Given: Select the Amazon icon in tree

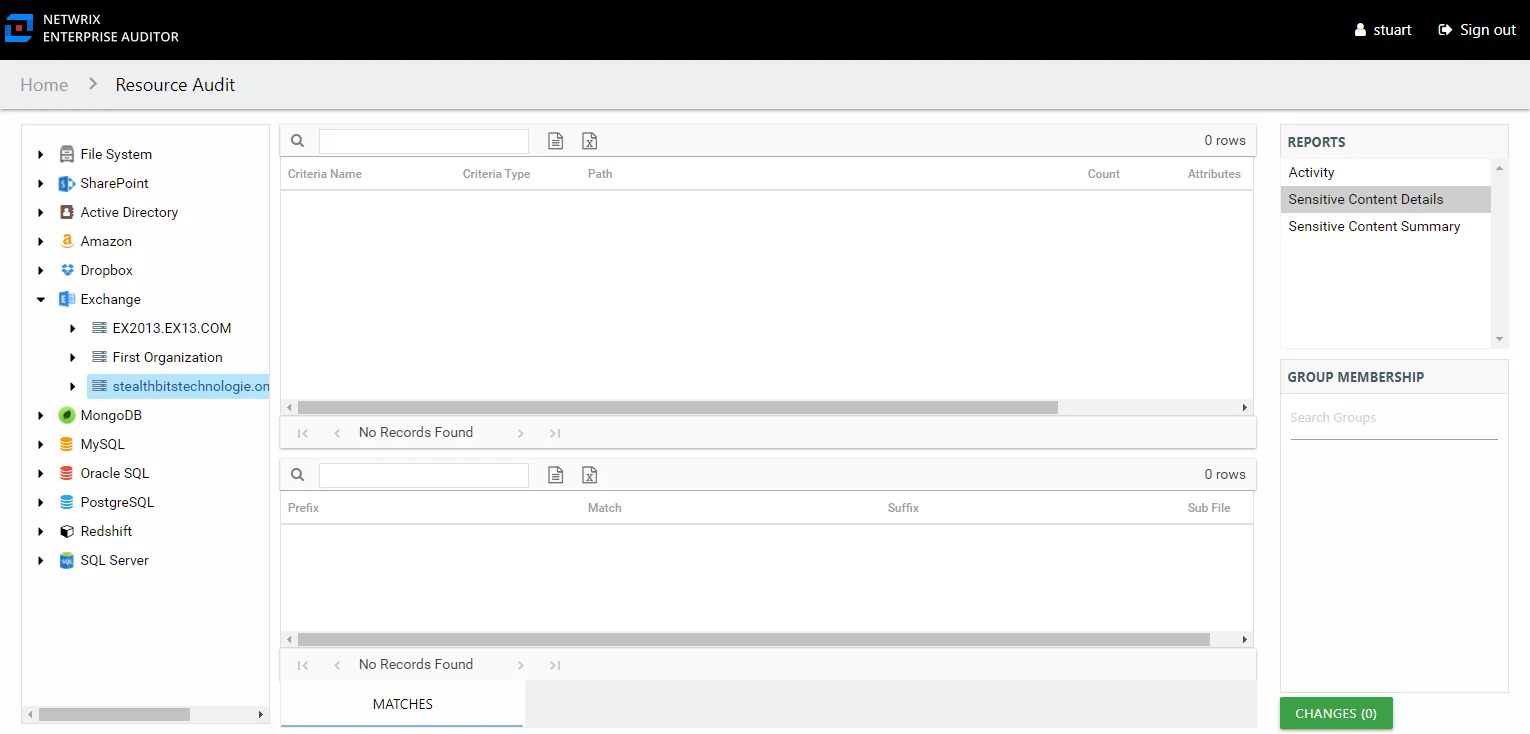Looking at the screenshot, I should 67,241.
